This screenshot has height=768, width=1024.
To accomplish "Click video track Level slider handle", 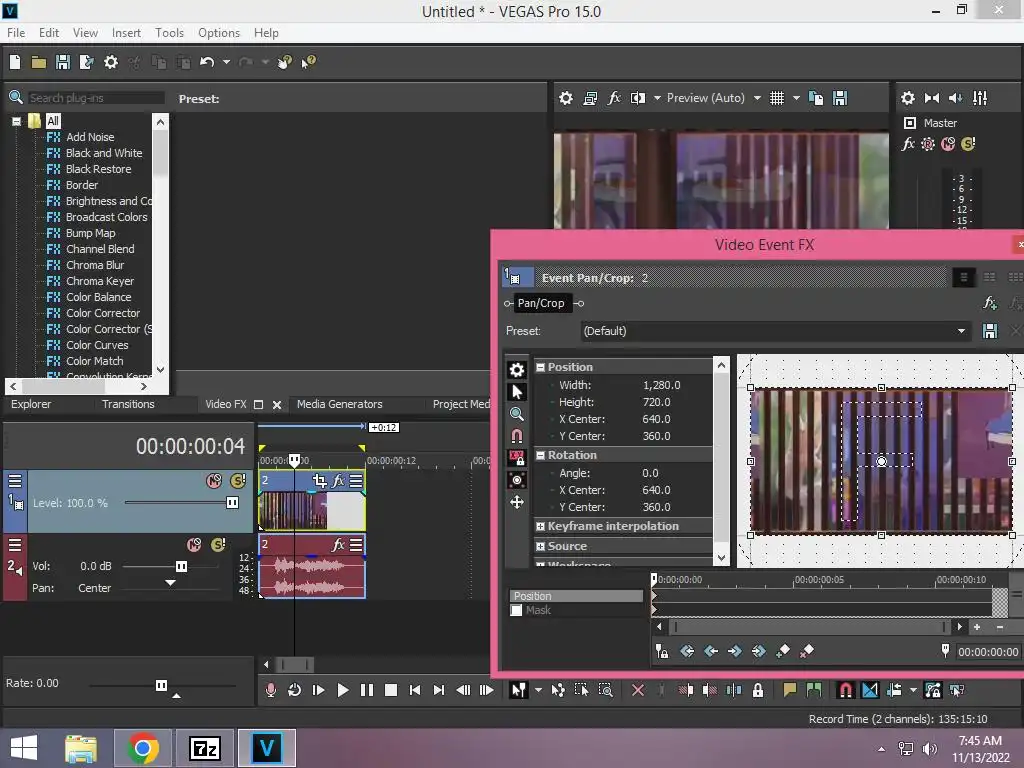I will (x=232, y=503).
